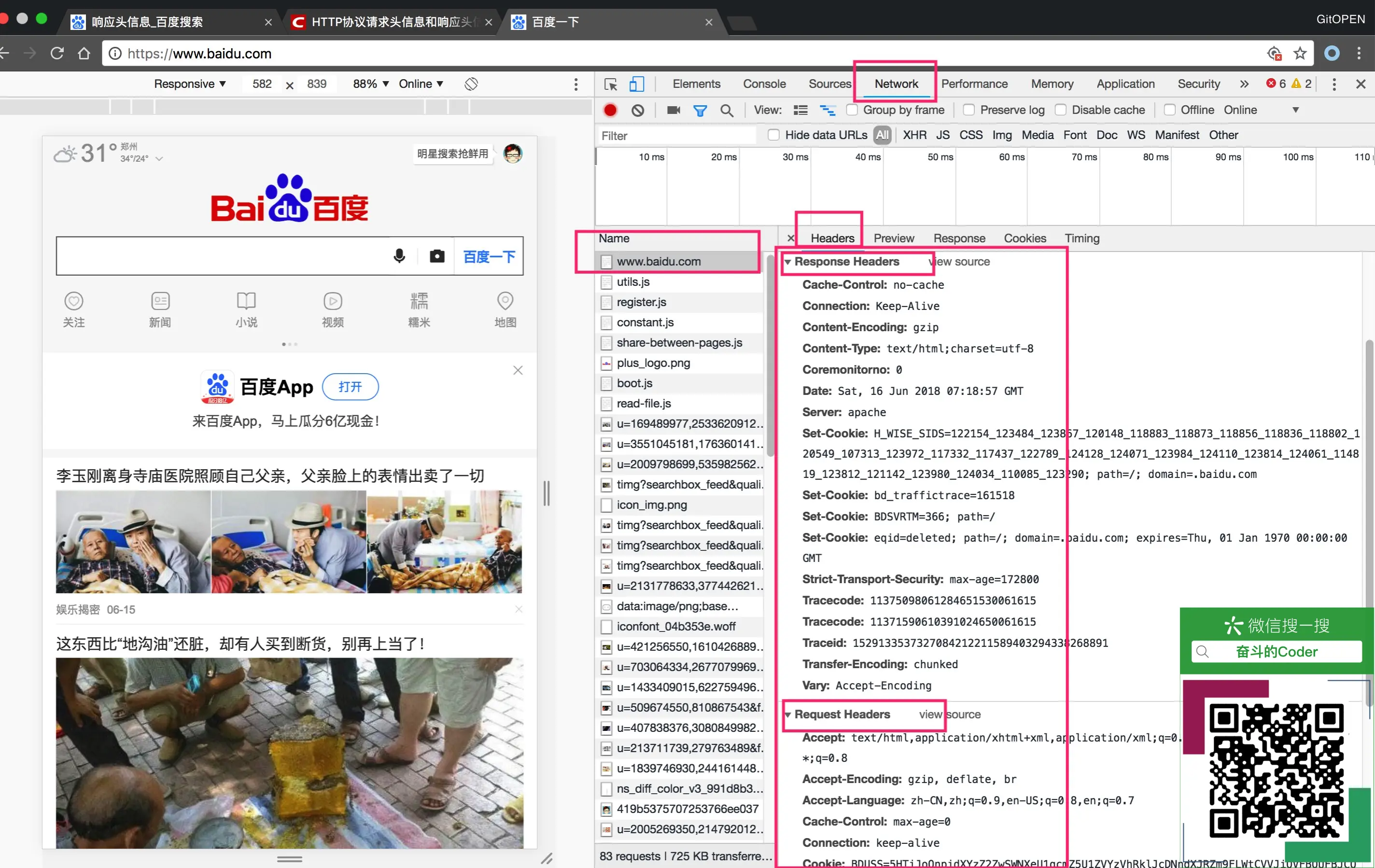Click the red record network log button
Image resolution: width=1375 pixels, height=868 pixels.
[x=610, y=110]
